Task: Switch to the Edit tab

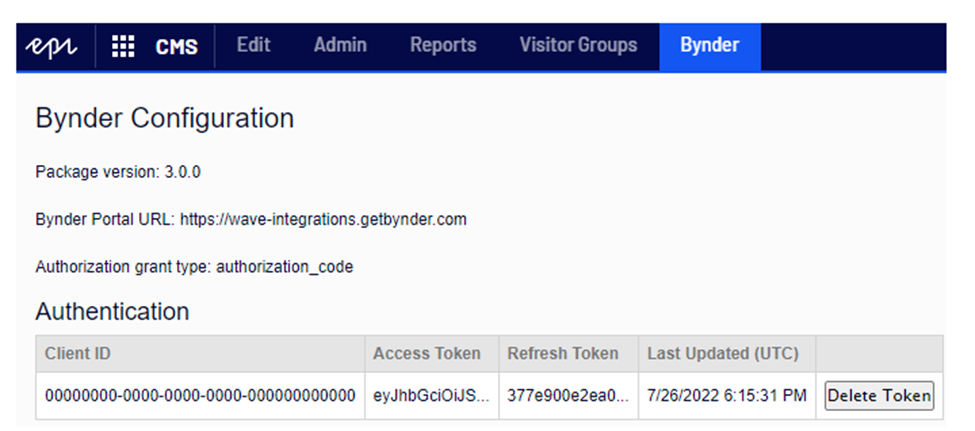Action: tap(253, 45)
